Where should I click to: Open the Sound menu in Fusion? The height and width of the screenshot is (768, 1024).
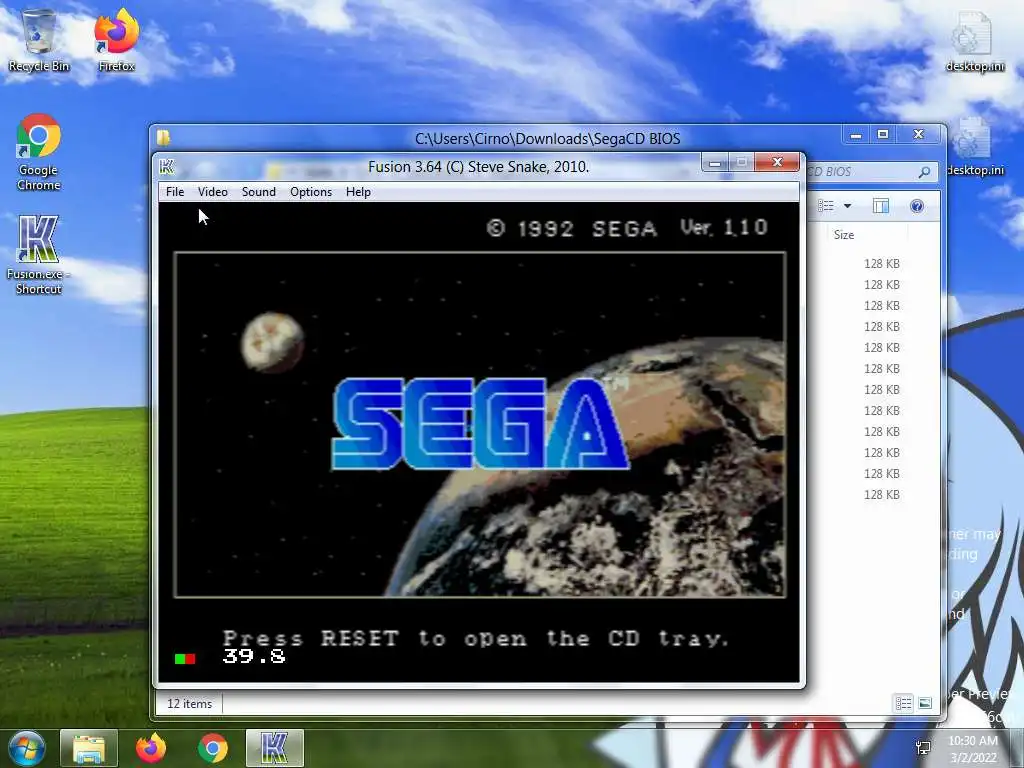(259, 191)
